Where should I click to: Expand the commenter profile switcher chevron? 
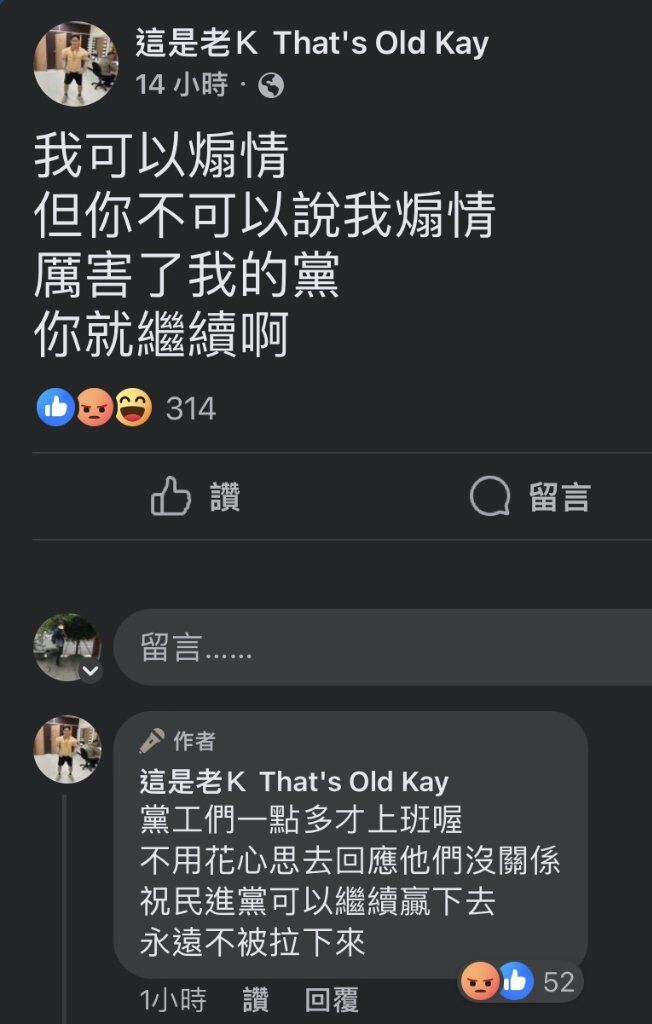(90, 671)
